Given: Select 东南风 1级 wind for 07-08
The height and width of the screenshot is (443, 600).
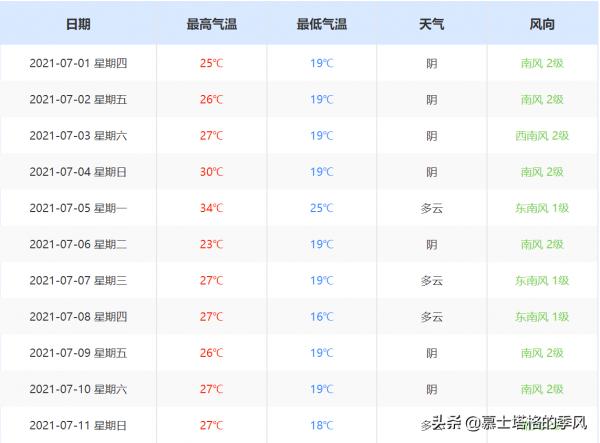Looking at the screenshot, I should (542, 317).
